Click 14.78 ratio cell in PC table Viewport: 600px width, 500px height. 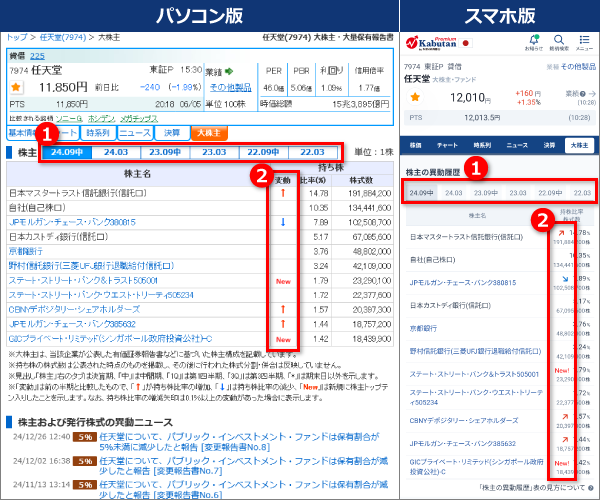[319, 193]
